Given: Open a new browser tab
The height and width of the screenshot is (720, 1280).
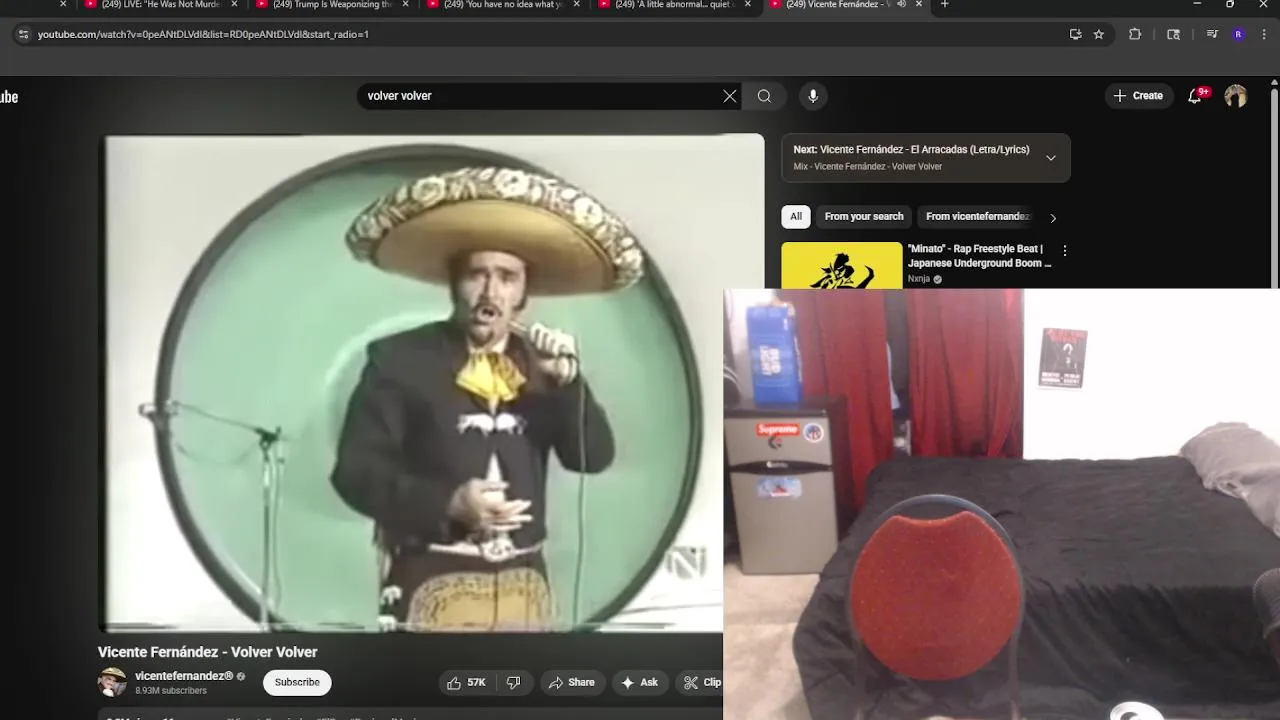Looking at the screenshot, I should pos(945,4).
